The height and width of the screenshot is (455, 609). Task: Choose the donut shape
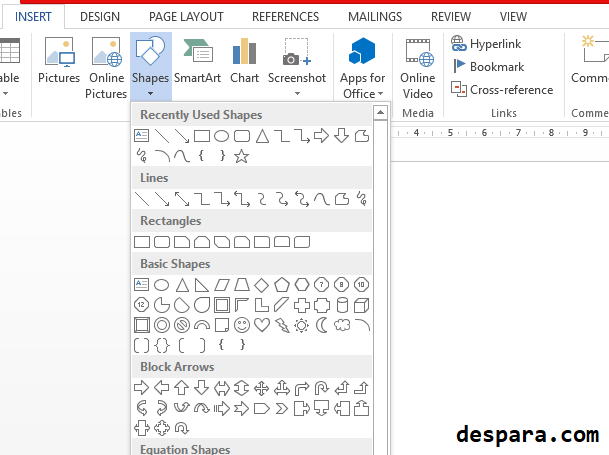click(162, 325)
